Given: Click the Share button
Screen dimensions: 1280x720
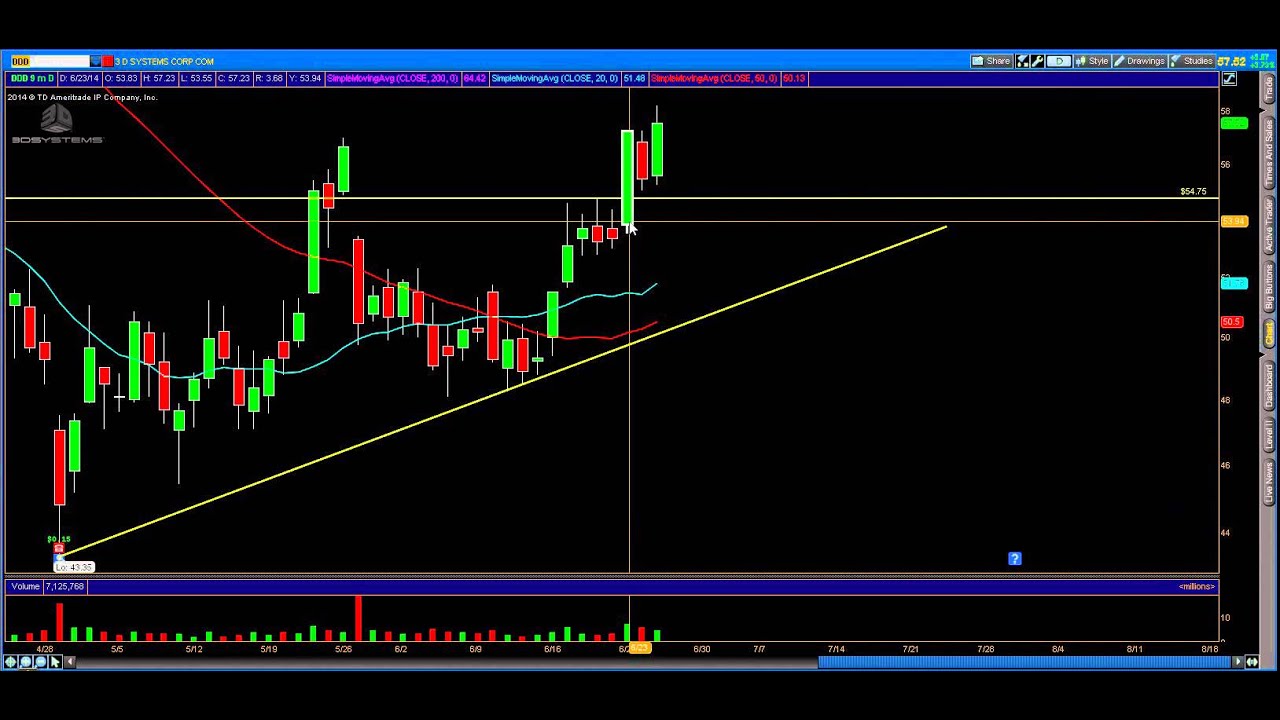Looking at the screenshot, I should 991,61.
